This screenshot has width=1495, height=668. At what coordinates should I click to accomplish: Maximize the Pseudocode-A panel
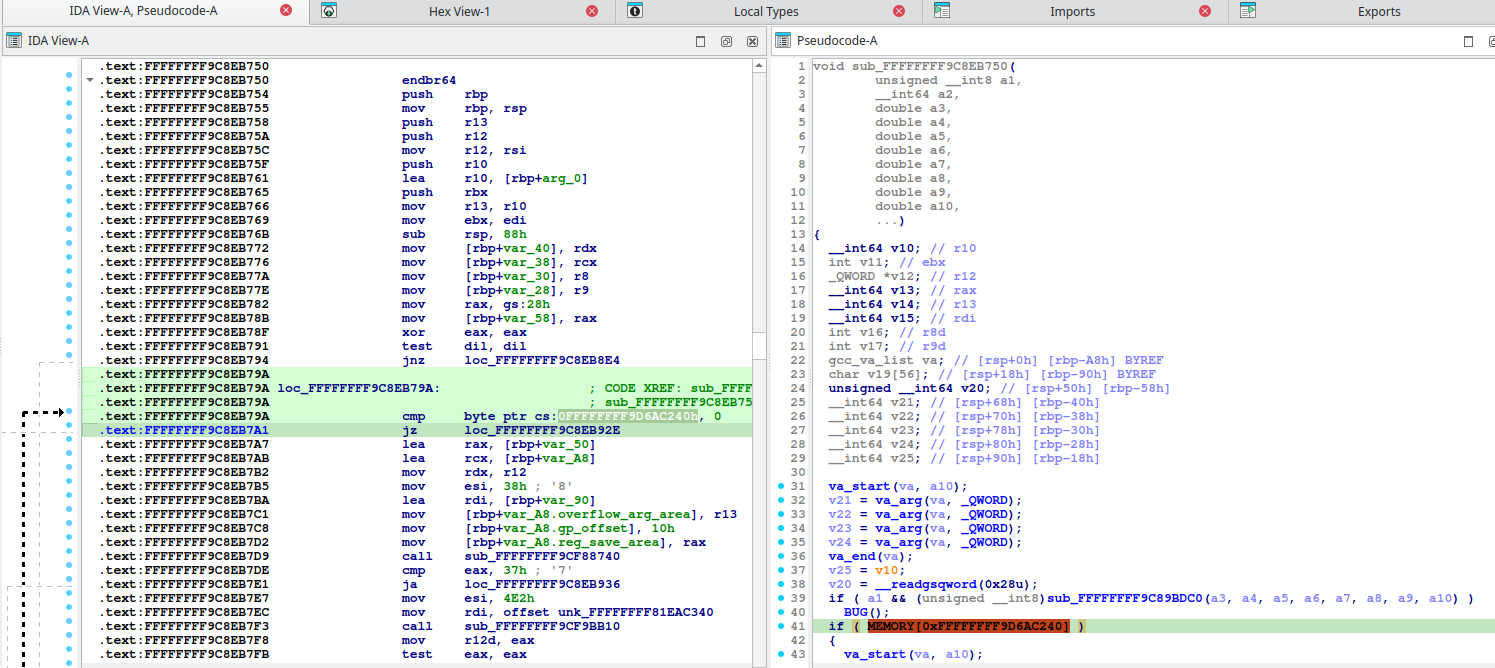(x=1466, y=42)
